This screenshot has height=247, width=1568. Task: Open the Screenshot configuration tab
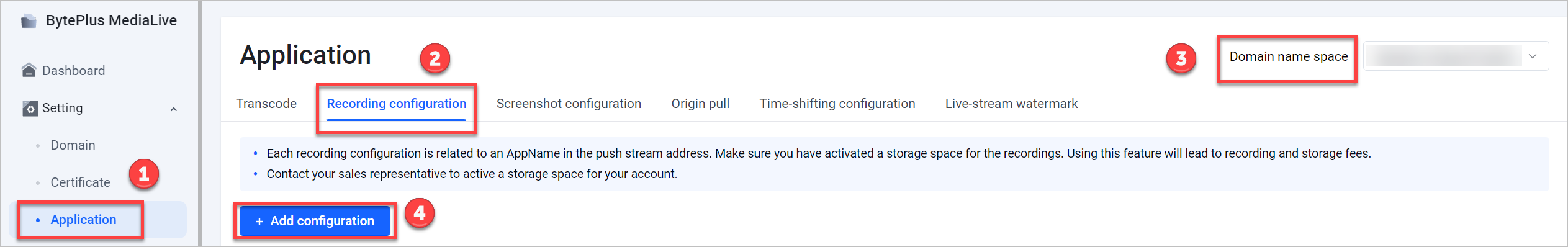[x=569, y=104]
